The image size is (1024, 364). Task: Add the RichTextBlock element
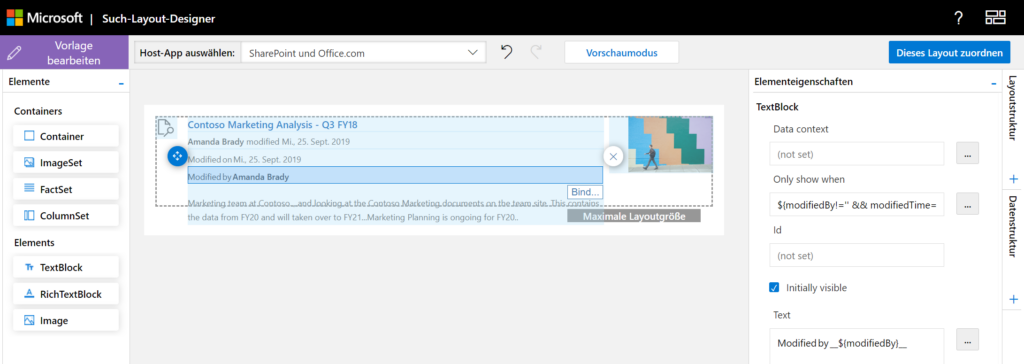[x=65, y=294]
